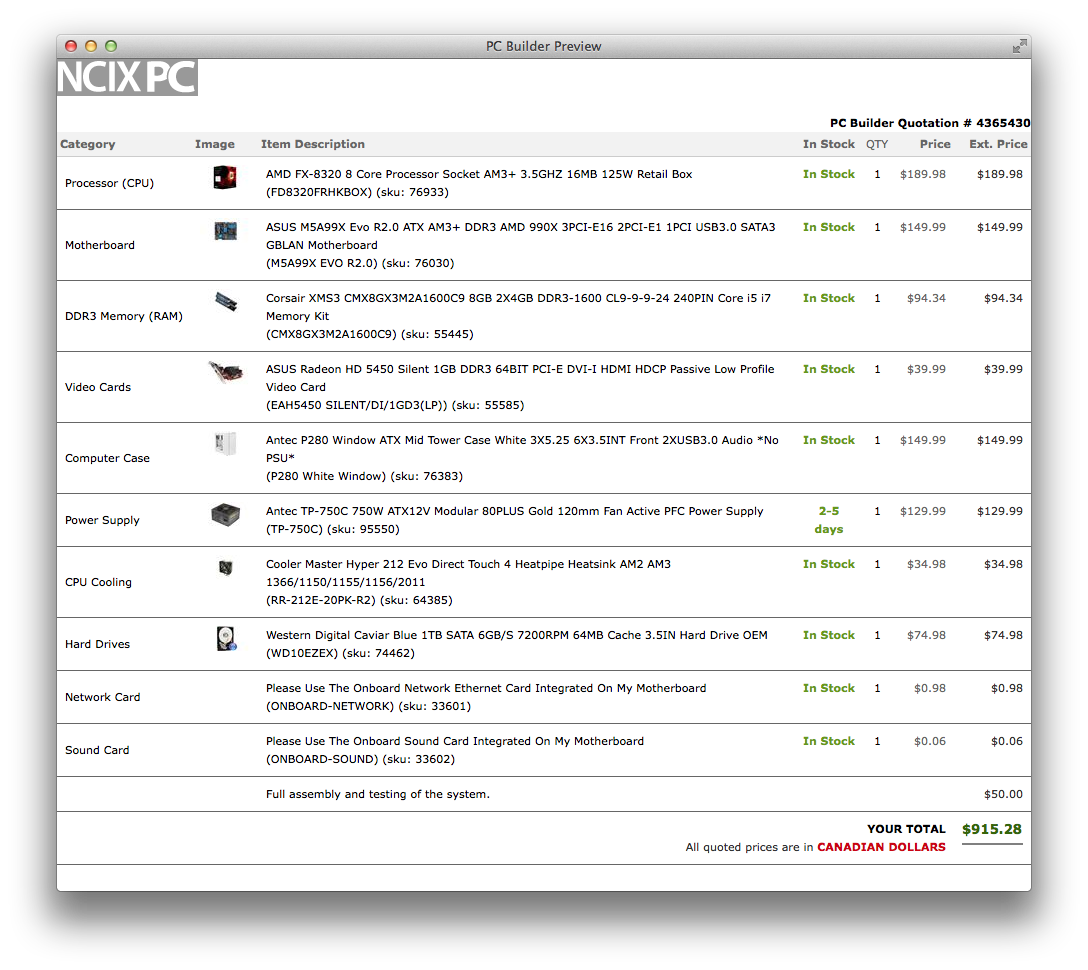Click the $39.99 price of the video card
The image size is (1088, 970).
pos(926,369)
